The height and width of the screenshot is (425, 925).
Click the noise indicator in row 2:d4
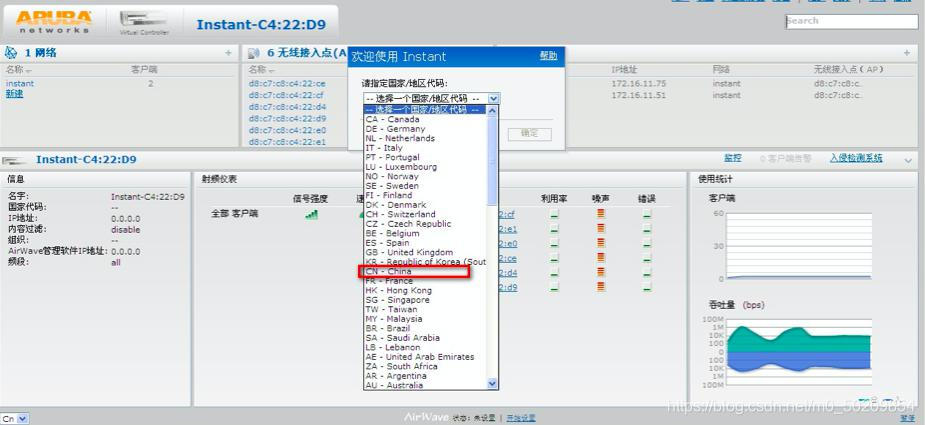[x=601, y=272]
